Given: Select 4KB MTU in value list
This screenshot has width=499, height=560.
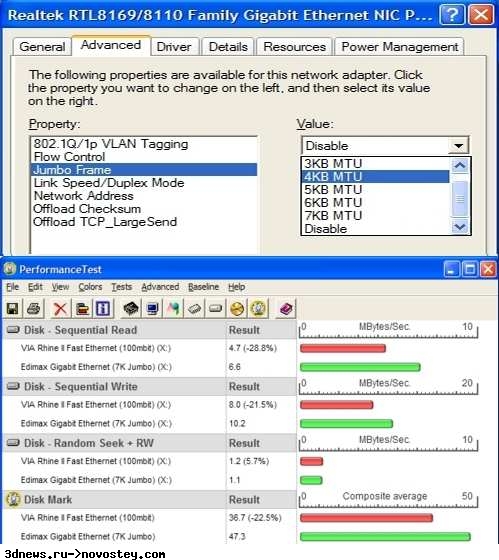Looking at the screenshot, I should click(375, 176).
